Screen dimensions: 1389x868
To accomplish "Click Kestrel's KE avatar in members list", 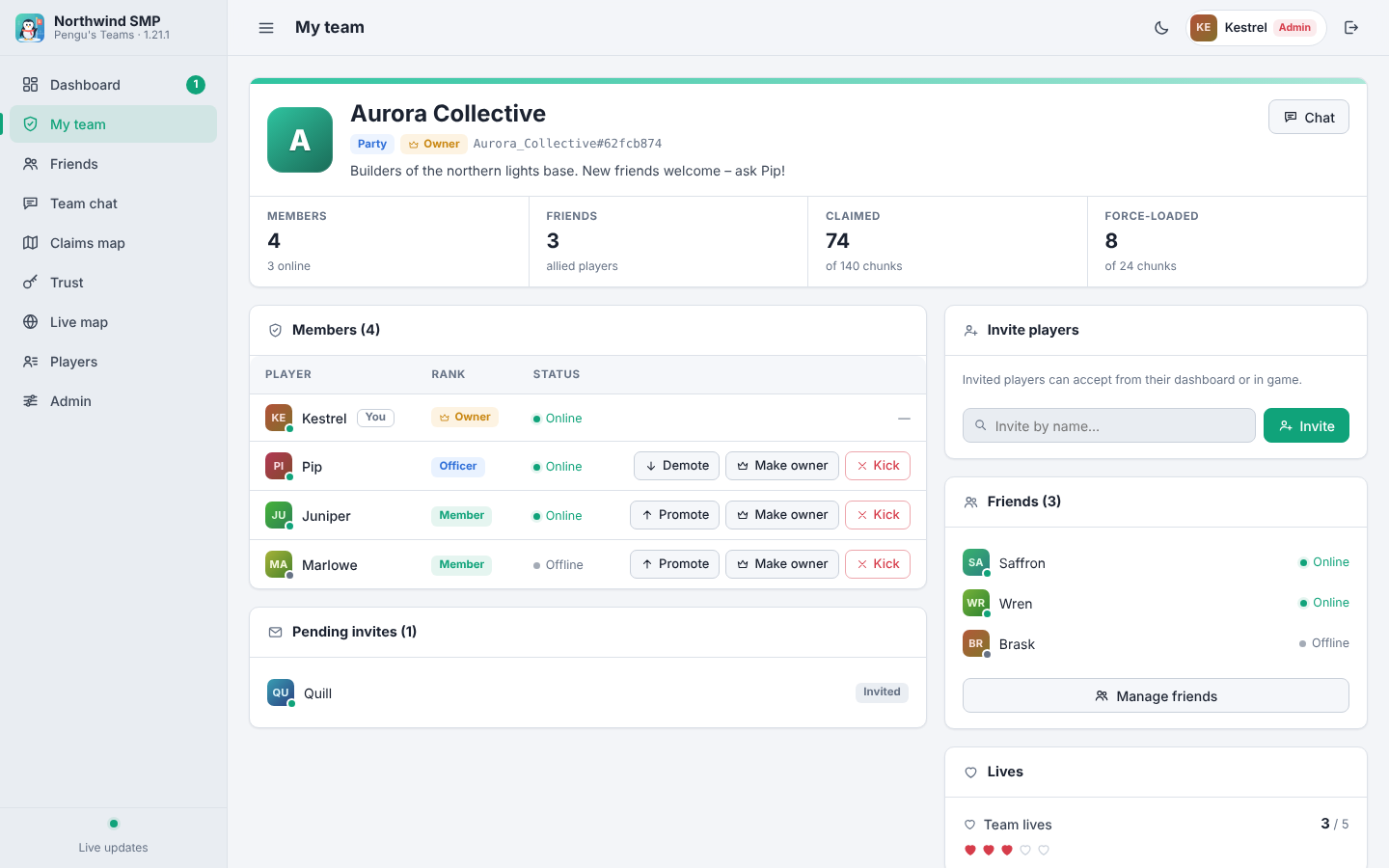I will coord(279,418).
